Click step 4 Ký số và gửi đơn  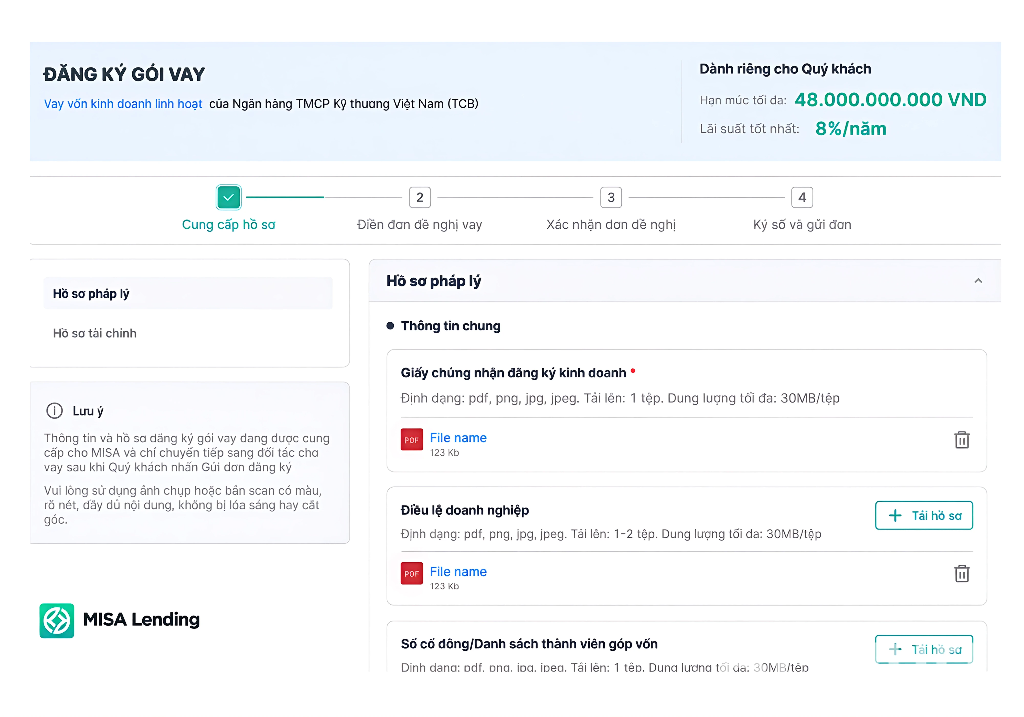pos(801,197)
